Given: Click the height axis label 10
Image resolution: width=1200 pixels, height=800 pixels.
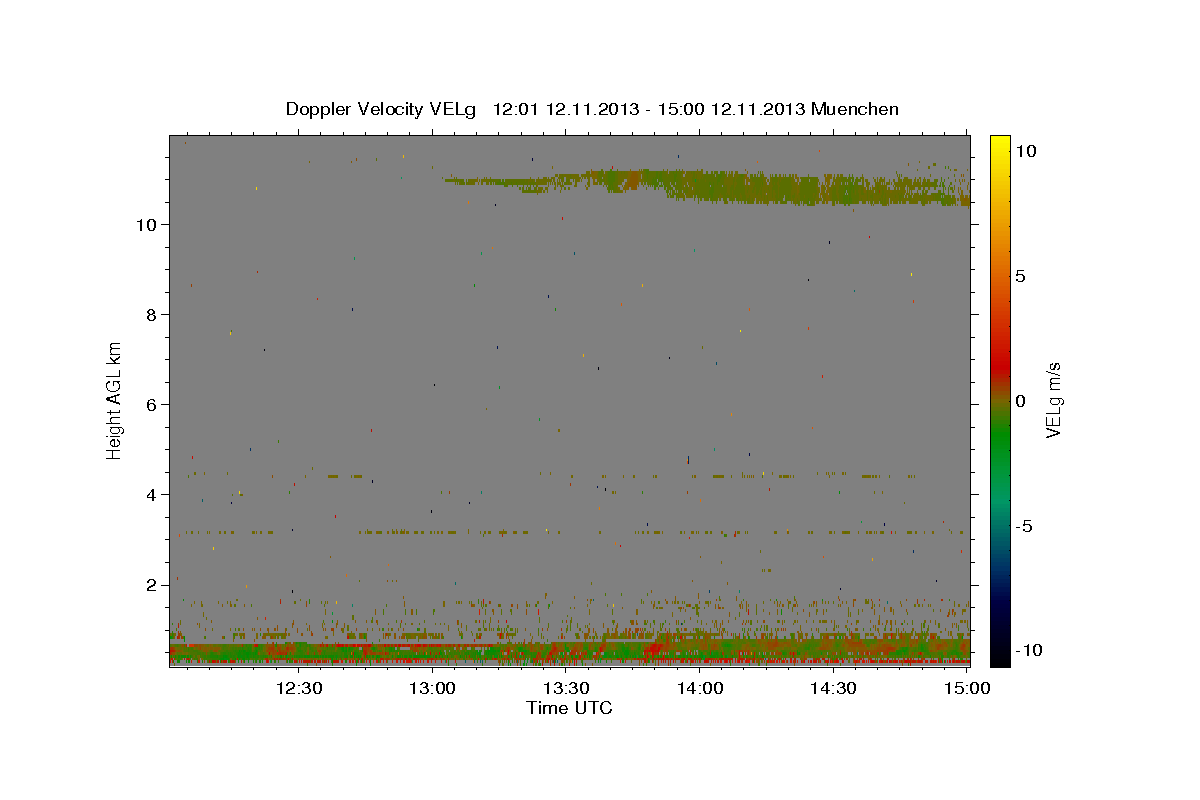Looking at the screenshot, I should click(147, 225).
